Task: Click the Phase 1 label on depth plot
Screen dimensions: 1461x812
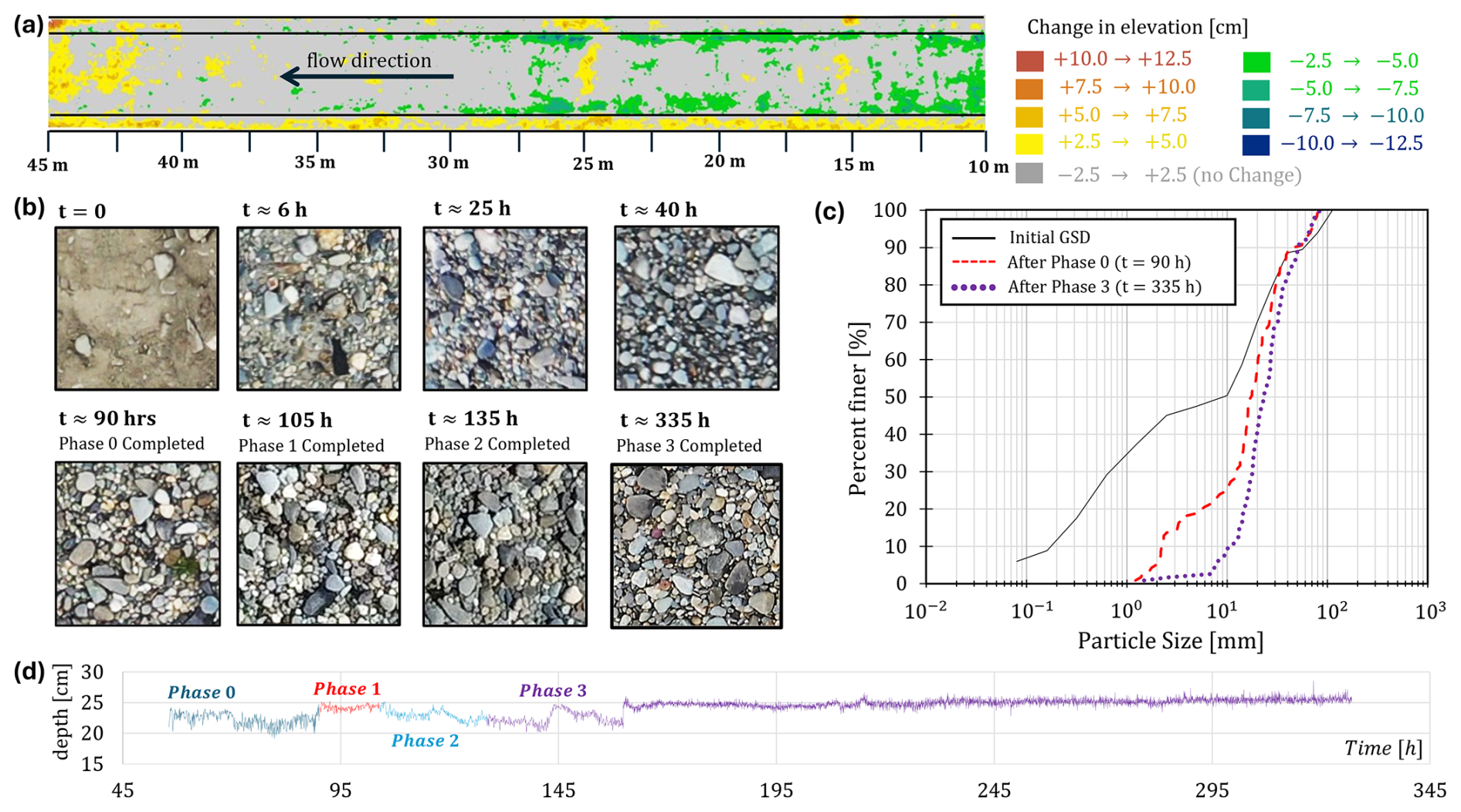Action: pyautogui.click(x=347, y=689)
